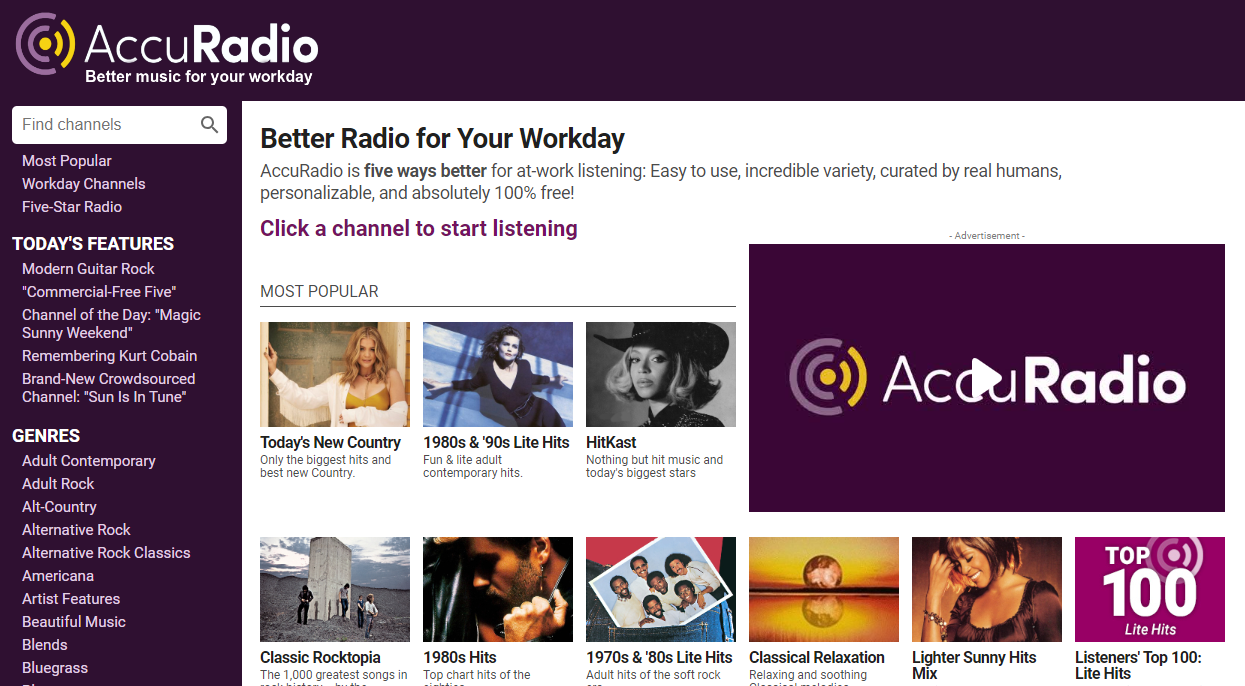
Task: Click Today's New Country channel thumbnail
Action: click(x=335, y=375)
